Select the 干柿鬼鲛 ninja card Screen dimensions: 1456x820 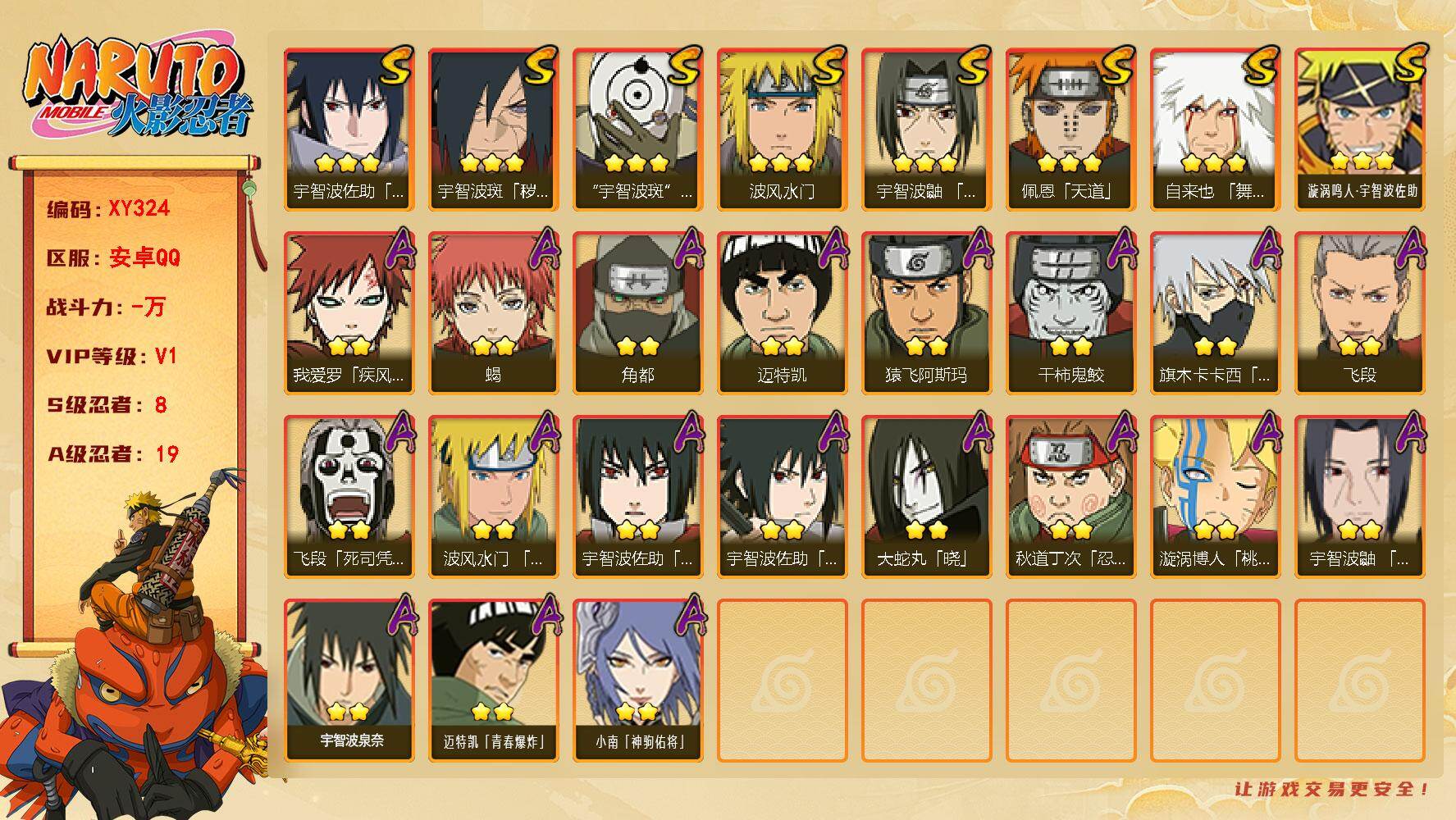point(1070,313)
